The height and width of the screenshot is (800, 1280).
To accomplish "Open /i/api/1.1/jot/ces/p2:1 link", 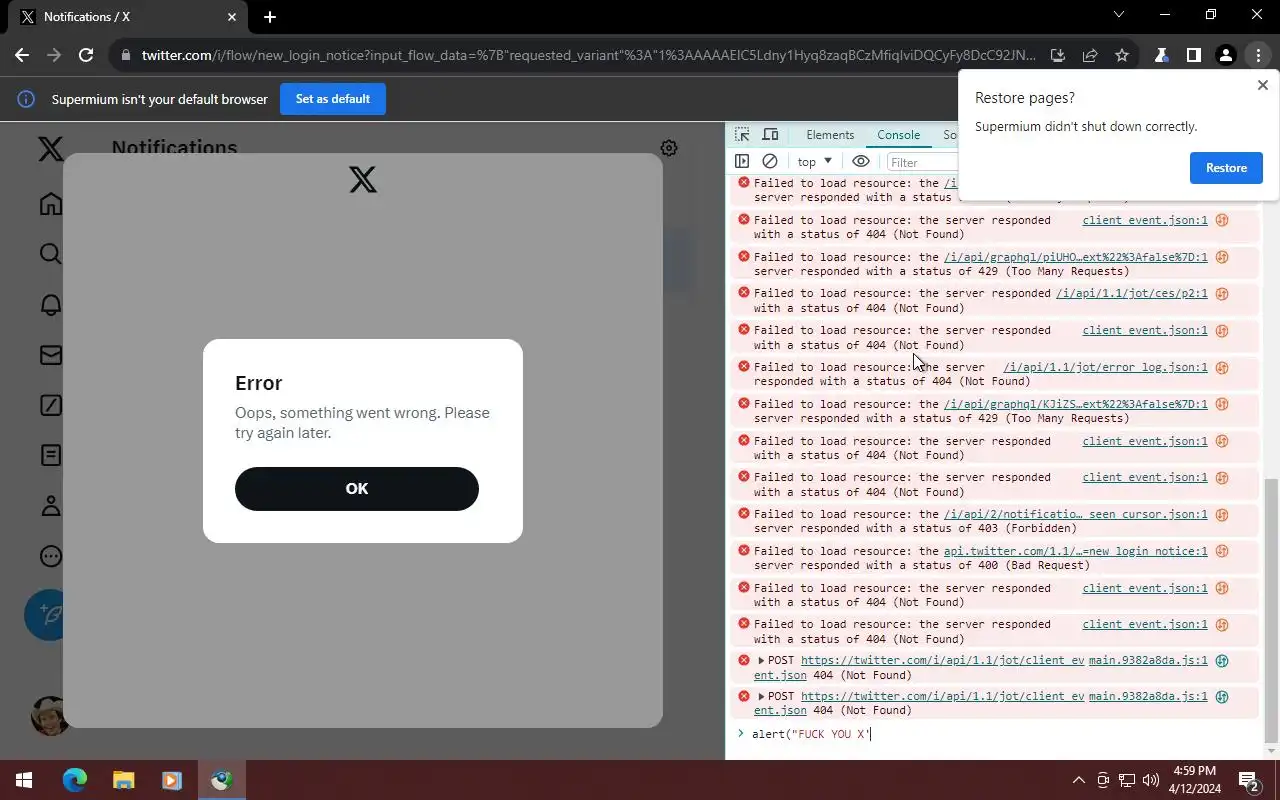I will pyautogui.click(x=1132, y=293).
